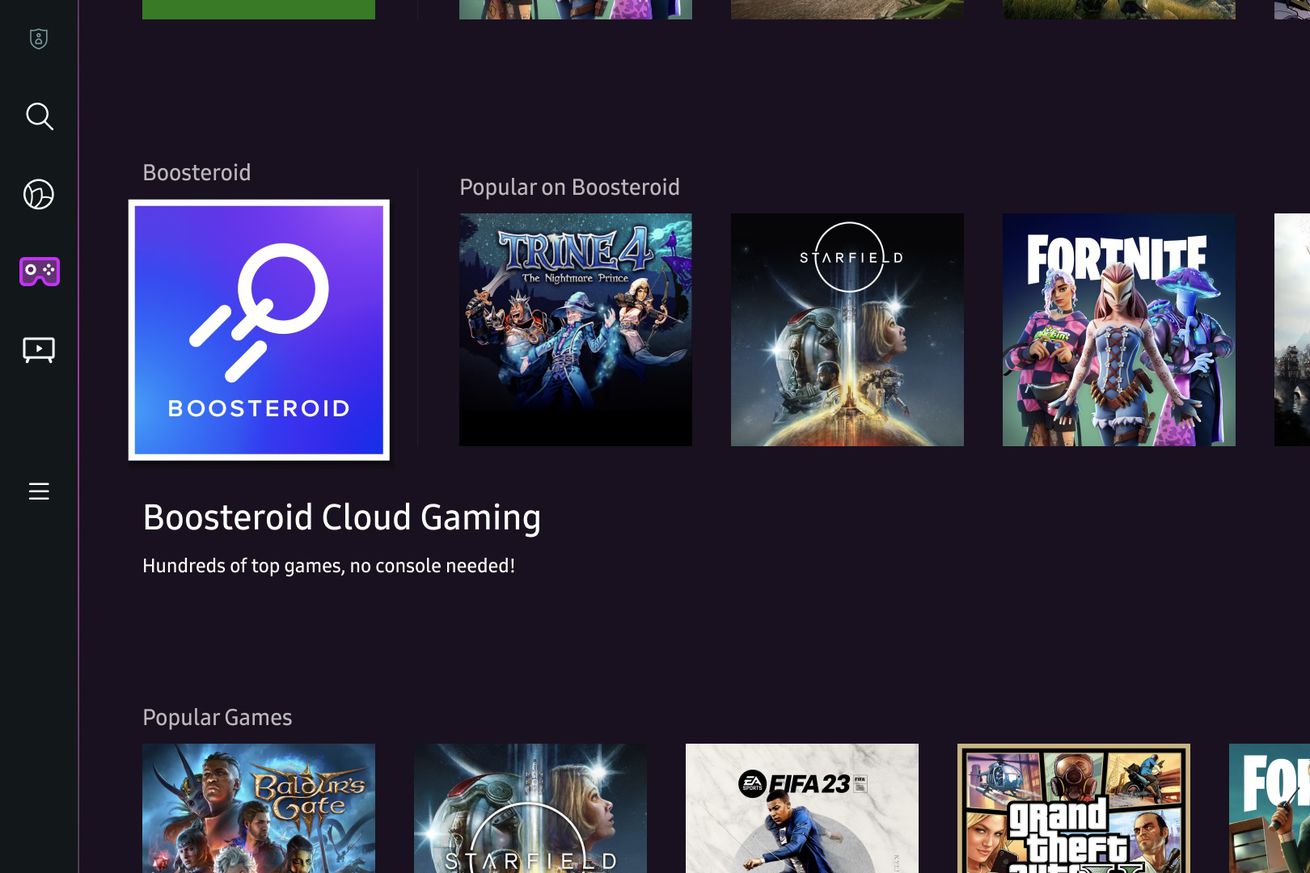The width and height of the screenshot is (1310, 873).
Task: Select cut-off Fortnite tile in Popular Games
Action: coord(1269,807)
